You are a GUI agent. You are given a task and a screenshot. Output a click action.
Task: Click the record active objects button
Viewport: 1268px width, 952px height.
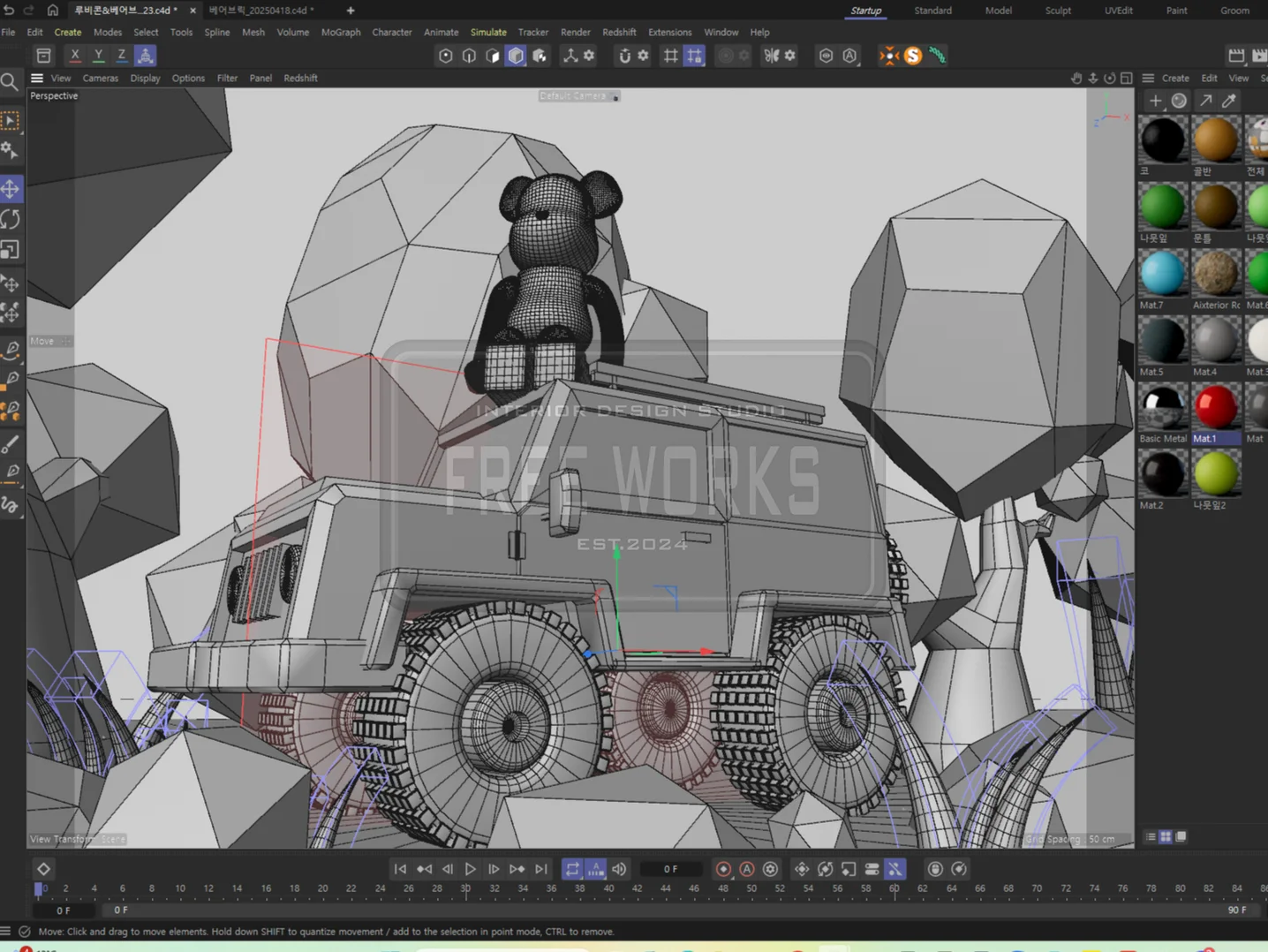click(x=723, y=869)
